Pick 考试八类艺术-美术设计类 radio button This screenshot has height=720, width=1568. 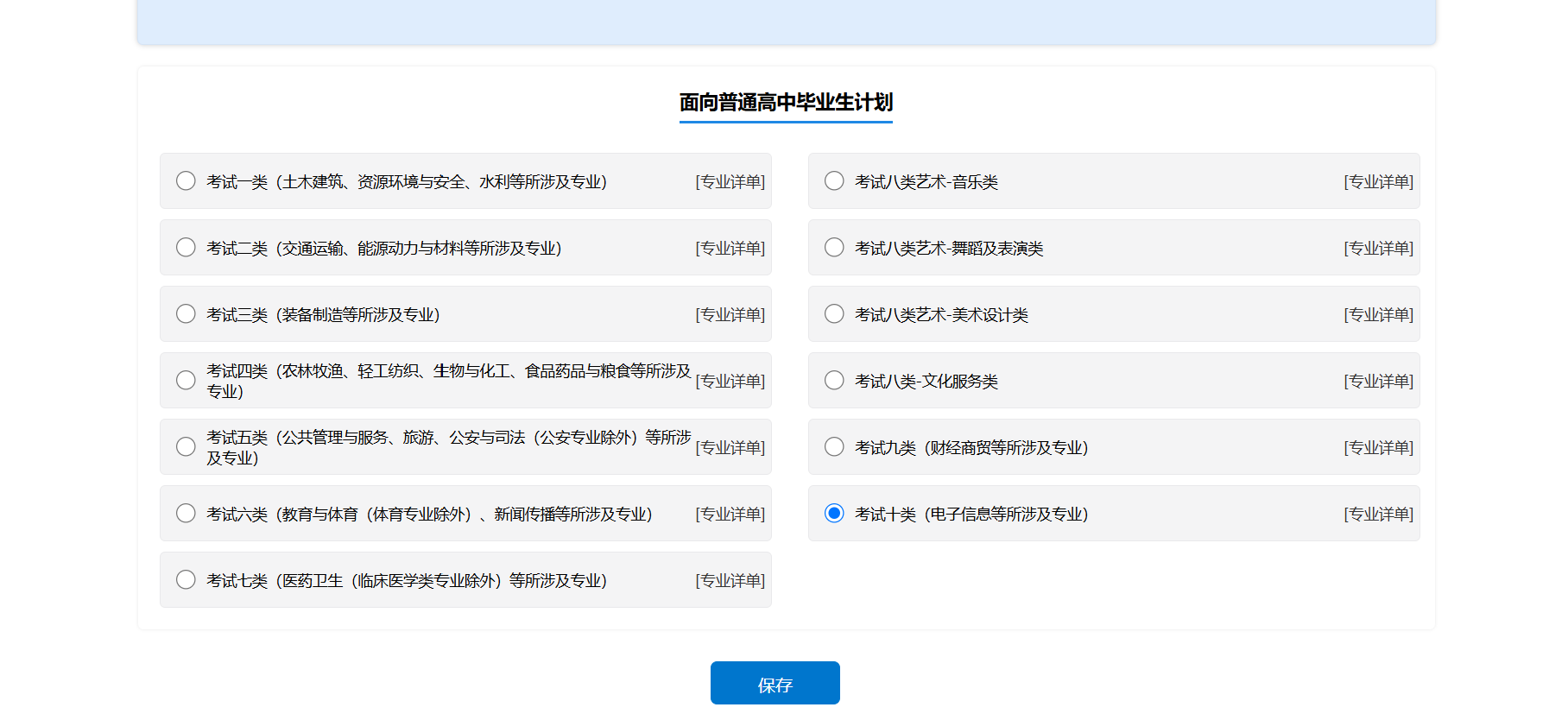pyautogui.click(x=834, y=314)
